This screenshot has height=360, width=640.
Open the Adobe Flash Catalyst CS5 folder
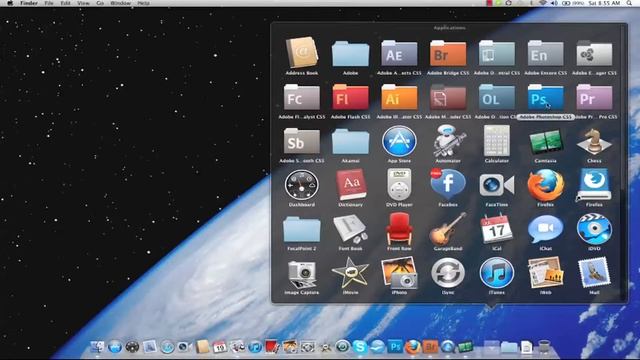click(x=302, y=97)
